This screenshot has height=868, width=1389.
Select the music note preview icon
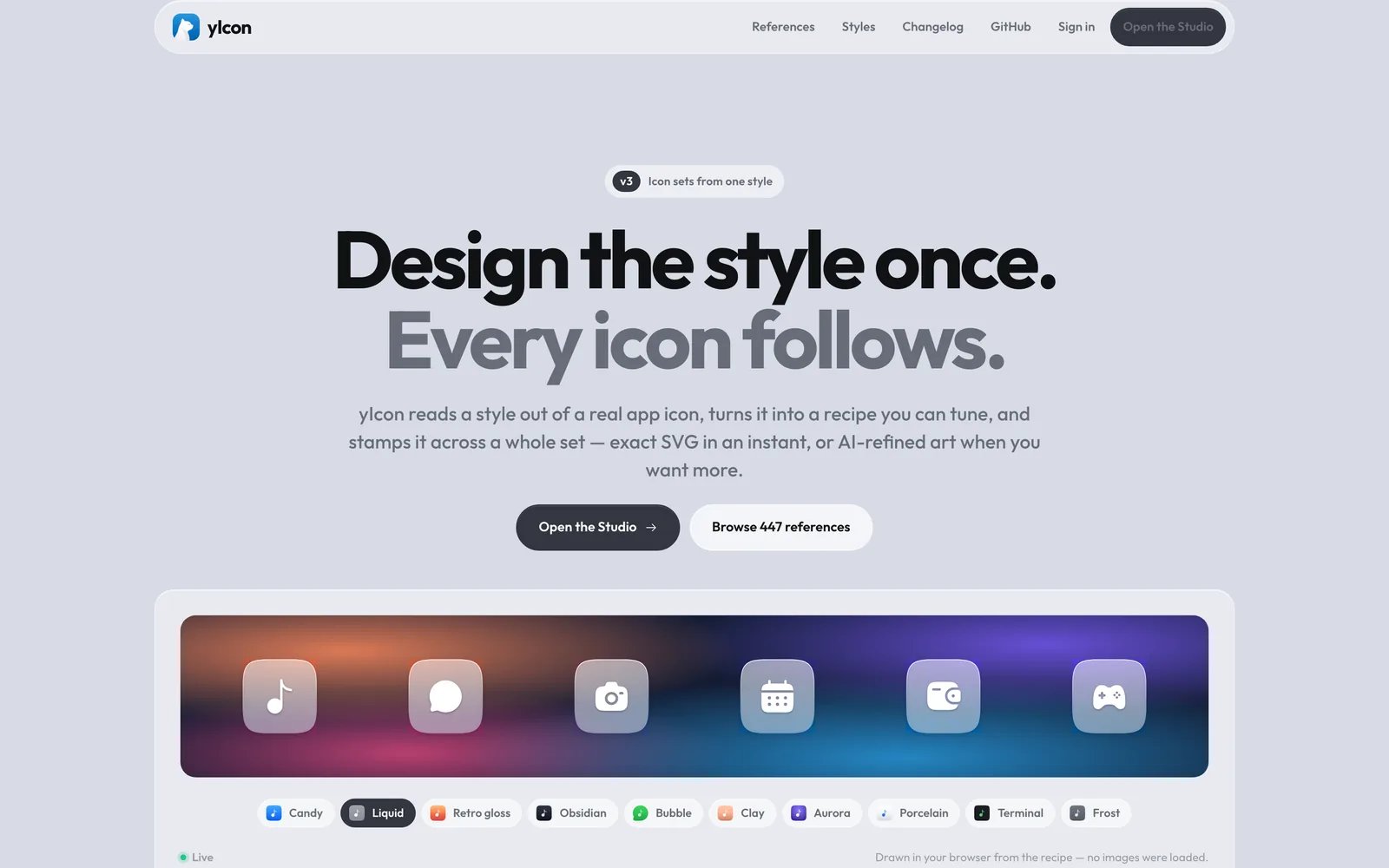(x=280, y=696)
